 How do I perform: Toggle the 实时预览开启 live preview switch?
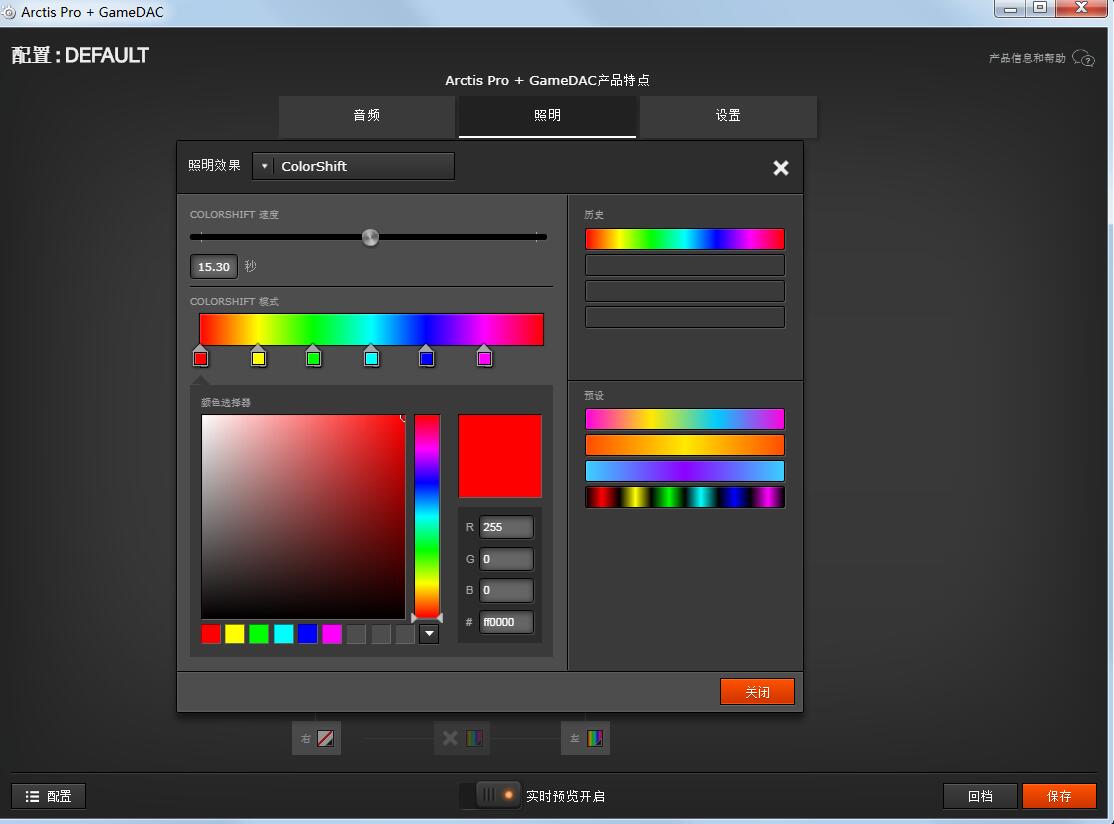[490, 796]
